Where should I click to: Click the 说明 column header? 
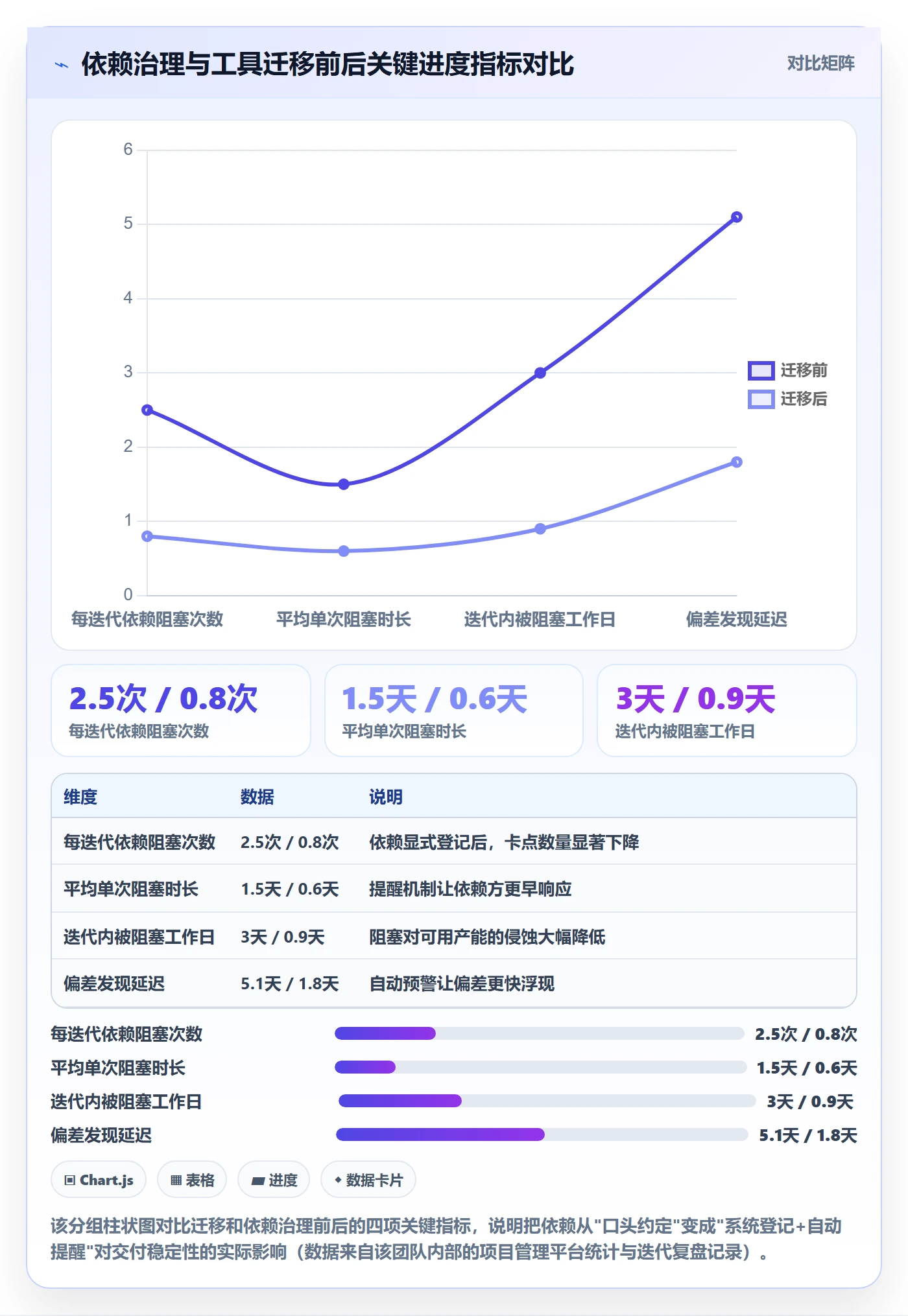point(386,797)
